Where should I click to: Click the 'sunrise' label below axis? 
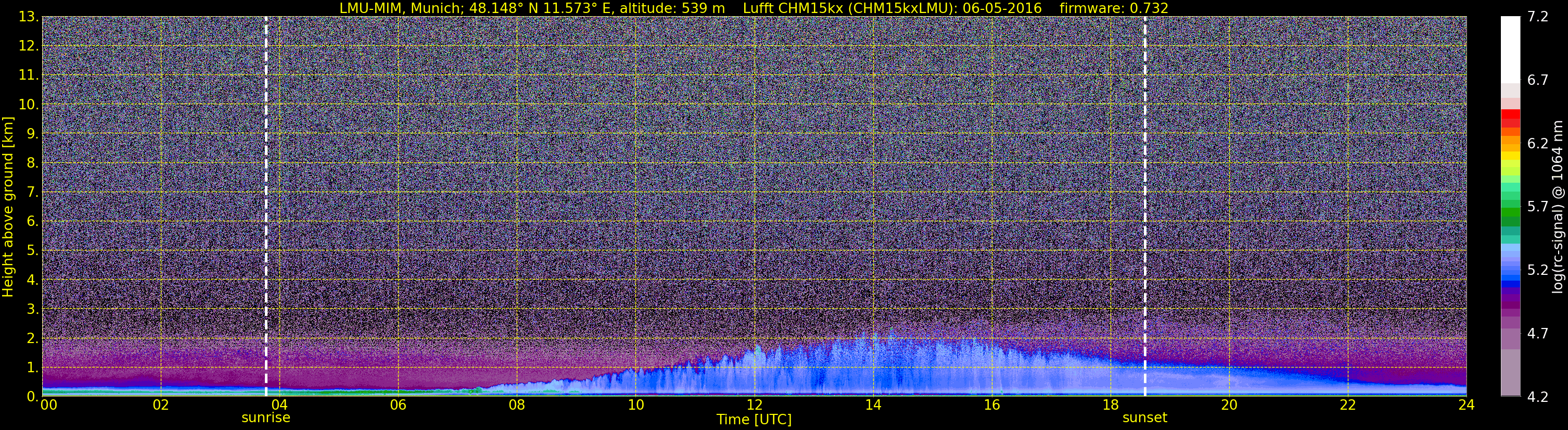(x=266, y=418)
